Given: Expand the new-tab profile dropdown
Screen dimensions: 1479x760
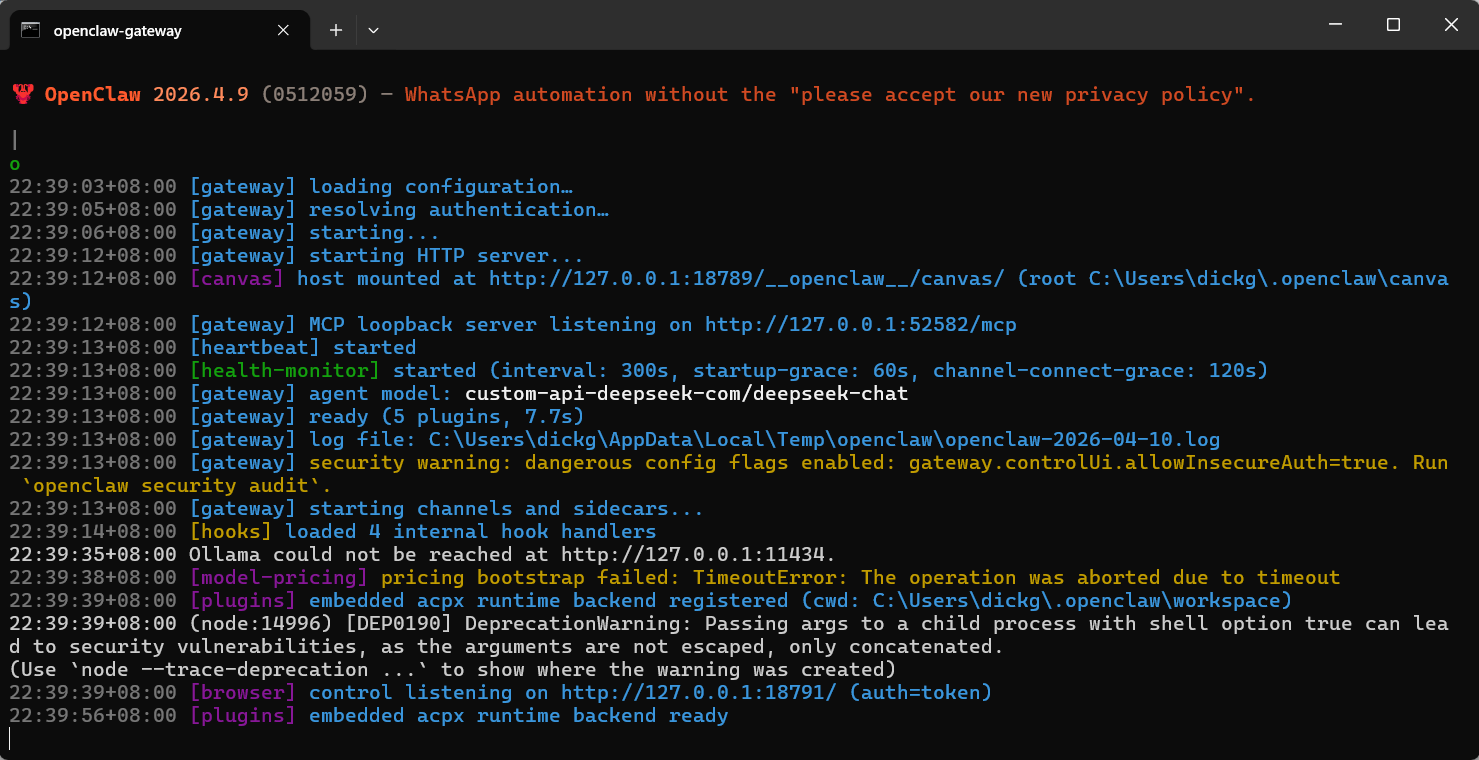Looking at the screenshot, I should (373, 30).
